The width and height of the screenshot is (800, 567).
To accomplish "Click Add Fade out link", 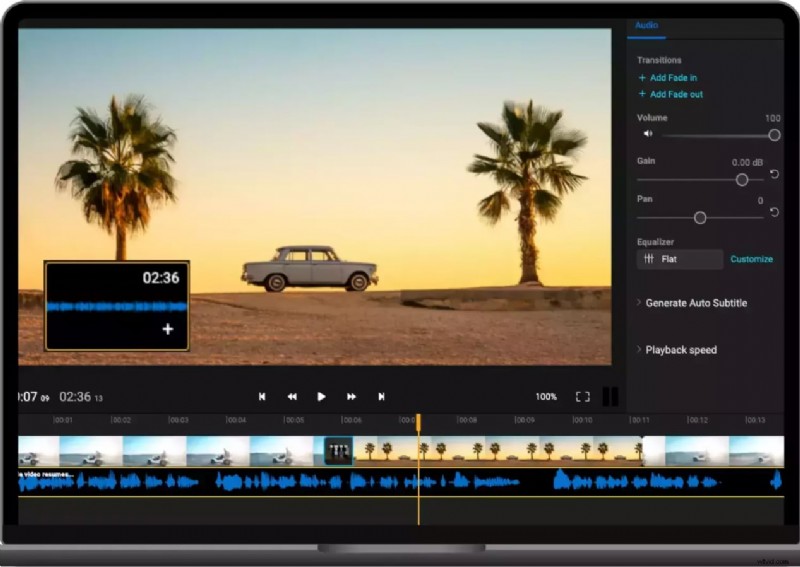I will click(x=670, y=94).
